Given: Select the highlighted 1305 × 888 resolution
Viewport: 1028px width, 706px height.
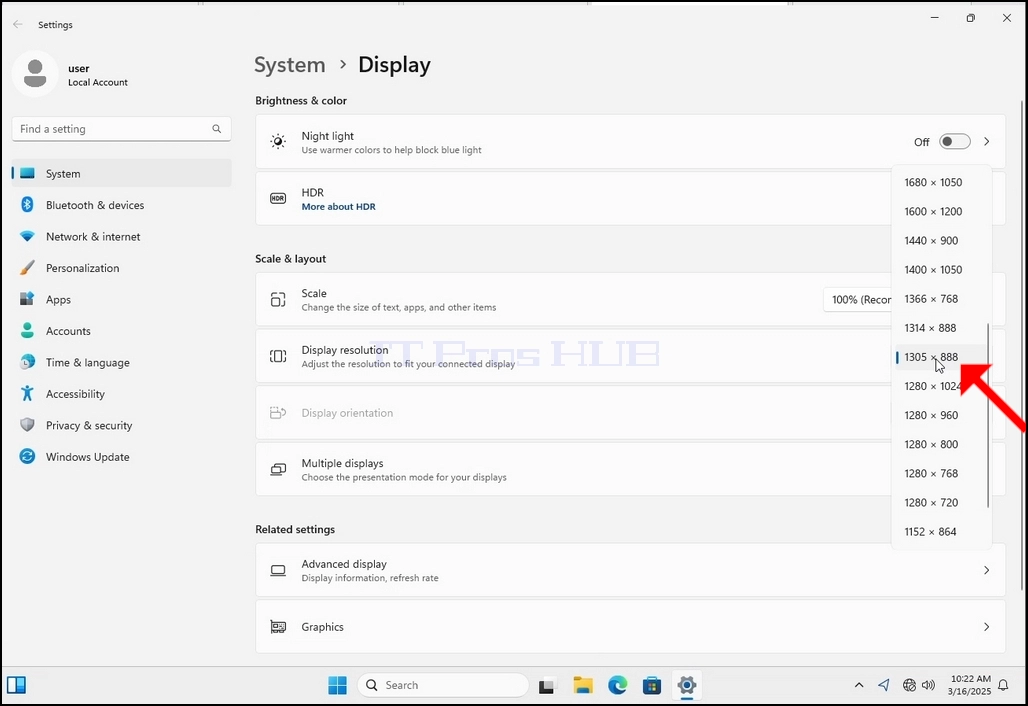Looking at the screenshot, I should pos(941,357).
